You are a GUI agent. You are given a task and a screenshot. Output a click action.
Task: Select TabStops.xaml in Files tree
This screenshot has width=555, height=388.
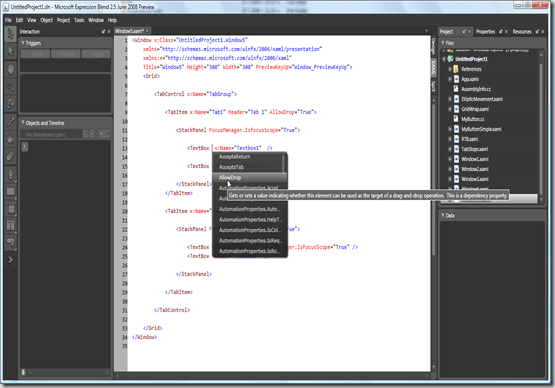pos(474,149)
